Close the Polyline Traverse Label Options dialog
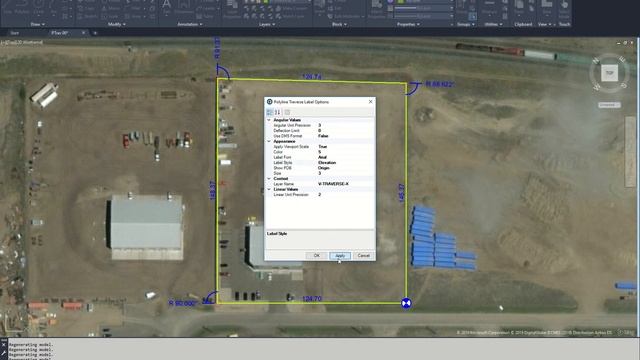Viewport: 640px width, 360px height. click(370, 102)
